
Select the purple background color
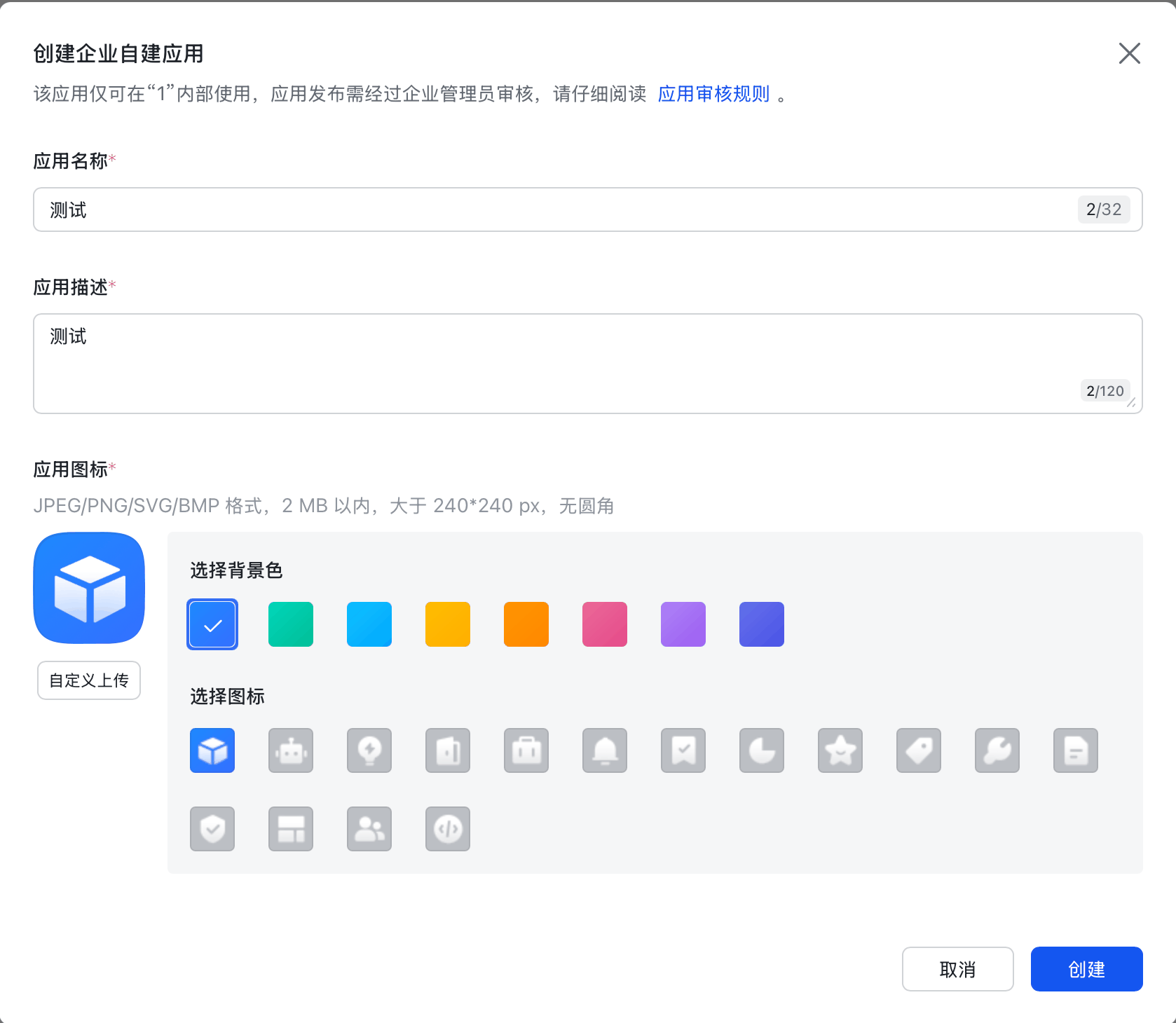pyautogui.click(x=683, y=624)
